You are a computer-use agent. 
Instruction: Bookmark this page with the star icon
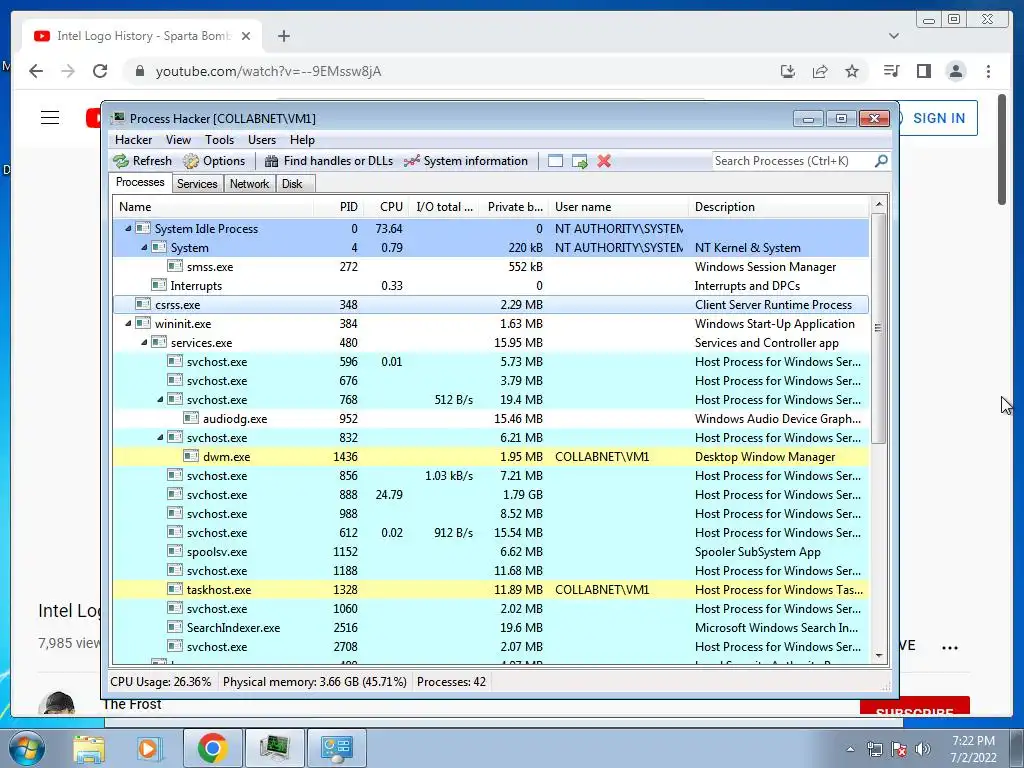click(x=852, y=71)
